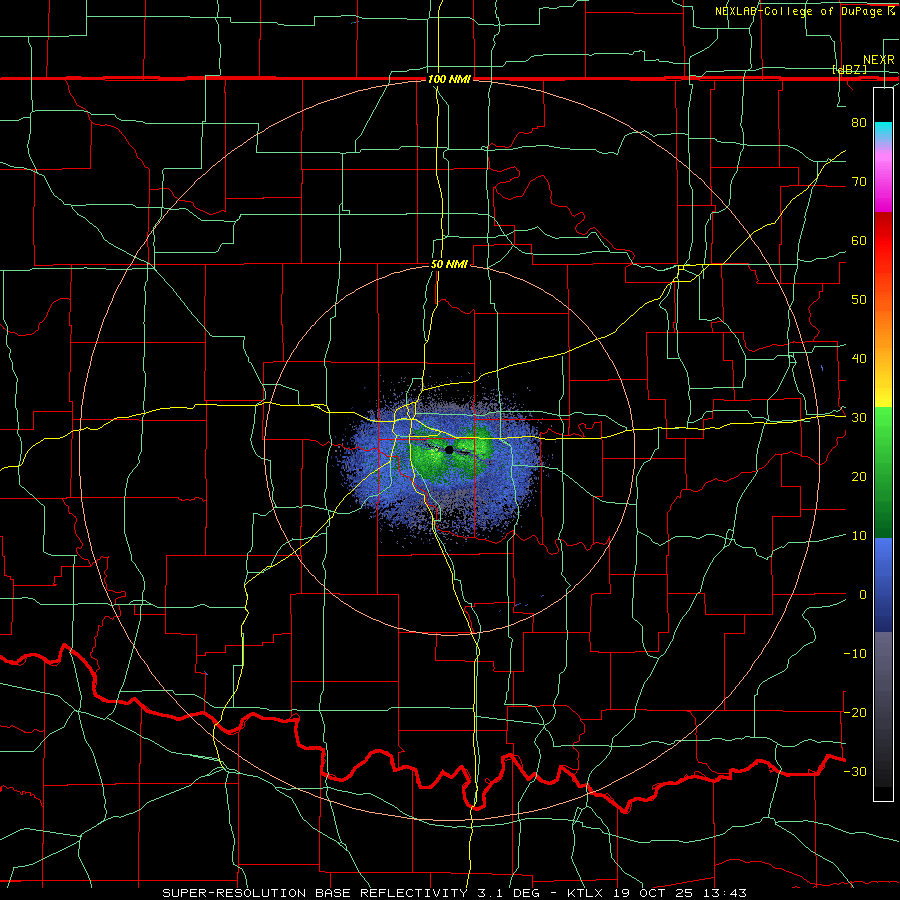Click the -10 value on dBZ scale
The image size is (900, 900).
click(855, 653)
